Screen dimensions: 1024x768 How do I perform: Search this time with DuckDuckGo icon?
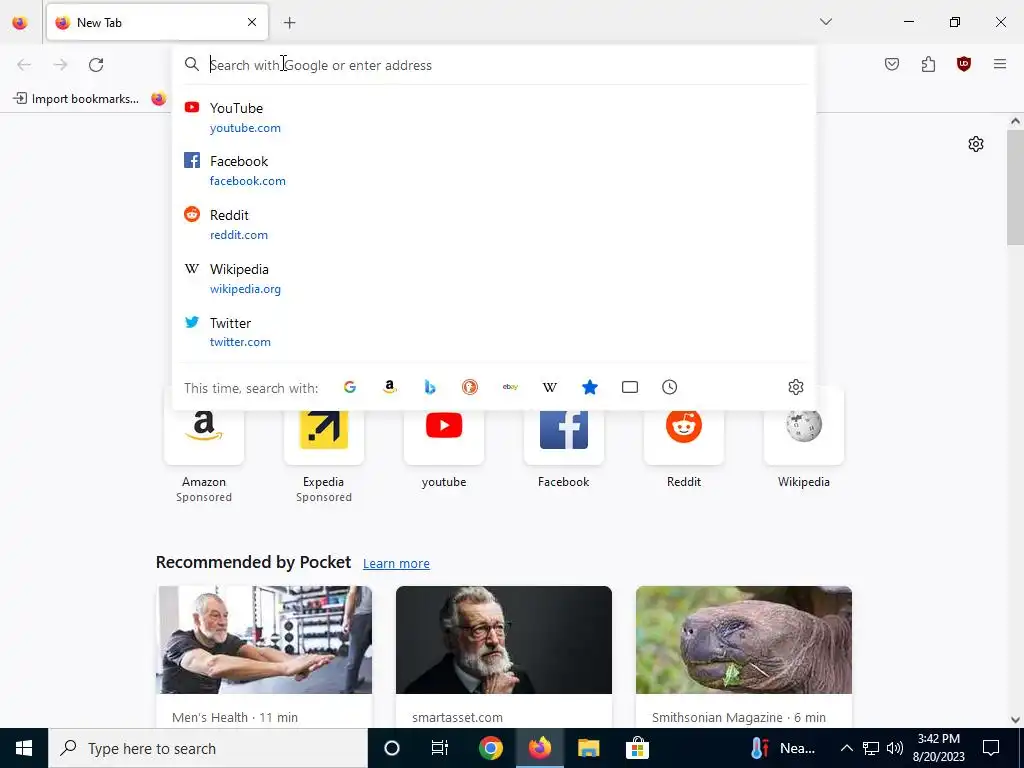[x=470, y=387]
